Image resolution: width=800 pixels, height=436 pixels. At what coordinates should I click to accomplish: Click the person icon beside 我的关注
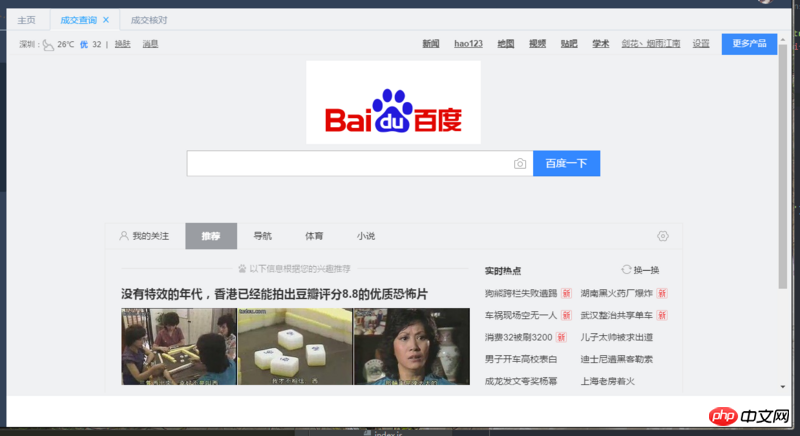(x=123, y=236)
